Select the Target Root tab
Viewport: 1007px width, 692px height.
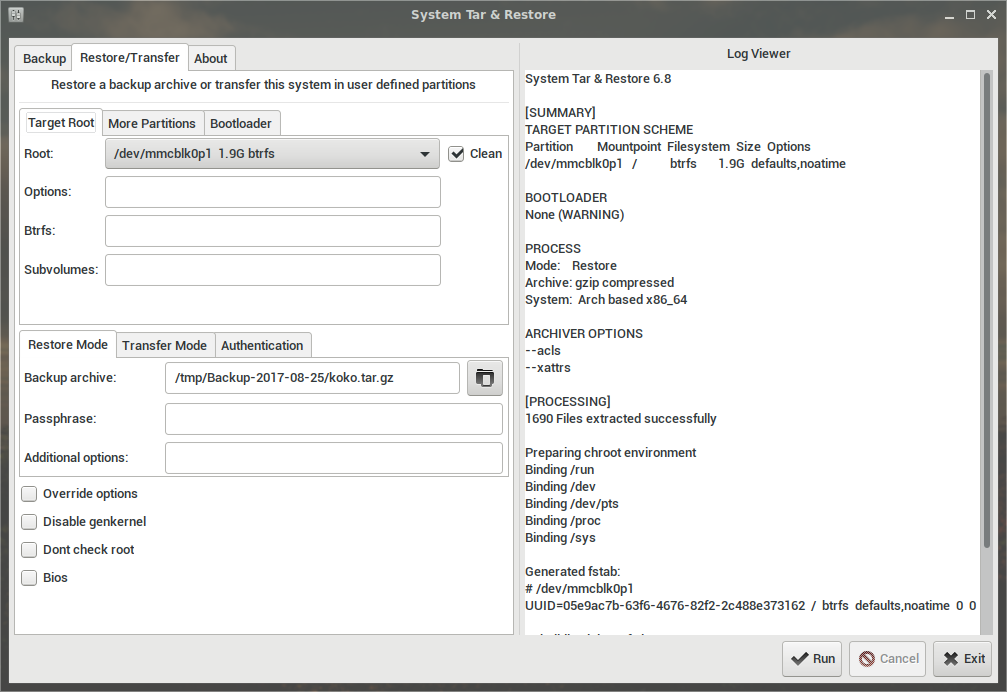point(61,123)
